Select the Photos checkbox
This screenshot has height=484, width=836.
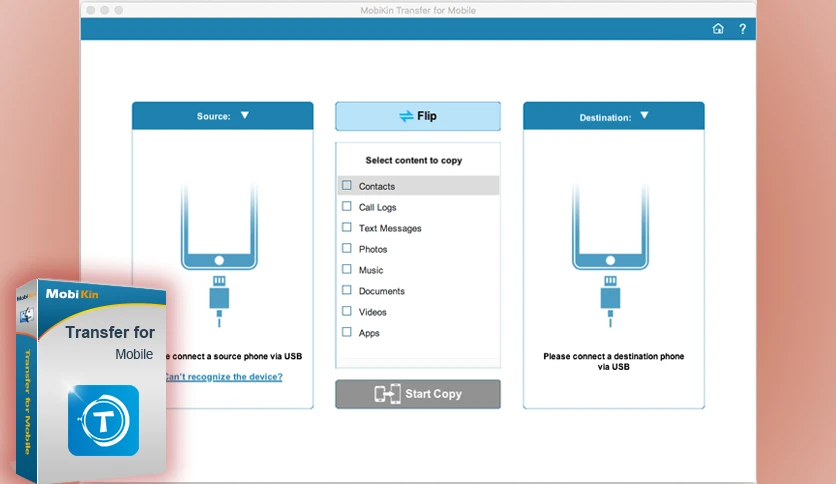click(347, 248)
